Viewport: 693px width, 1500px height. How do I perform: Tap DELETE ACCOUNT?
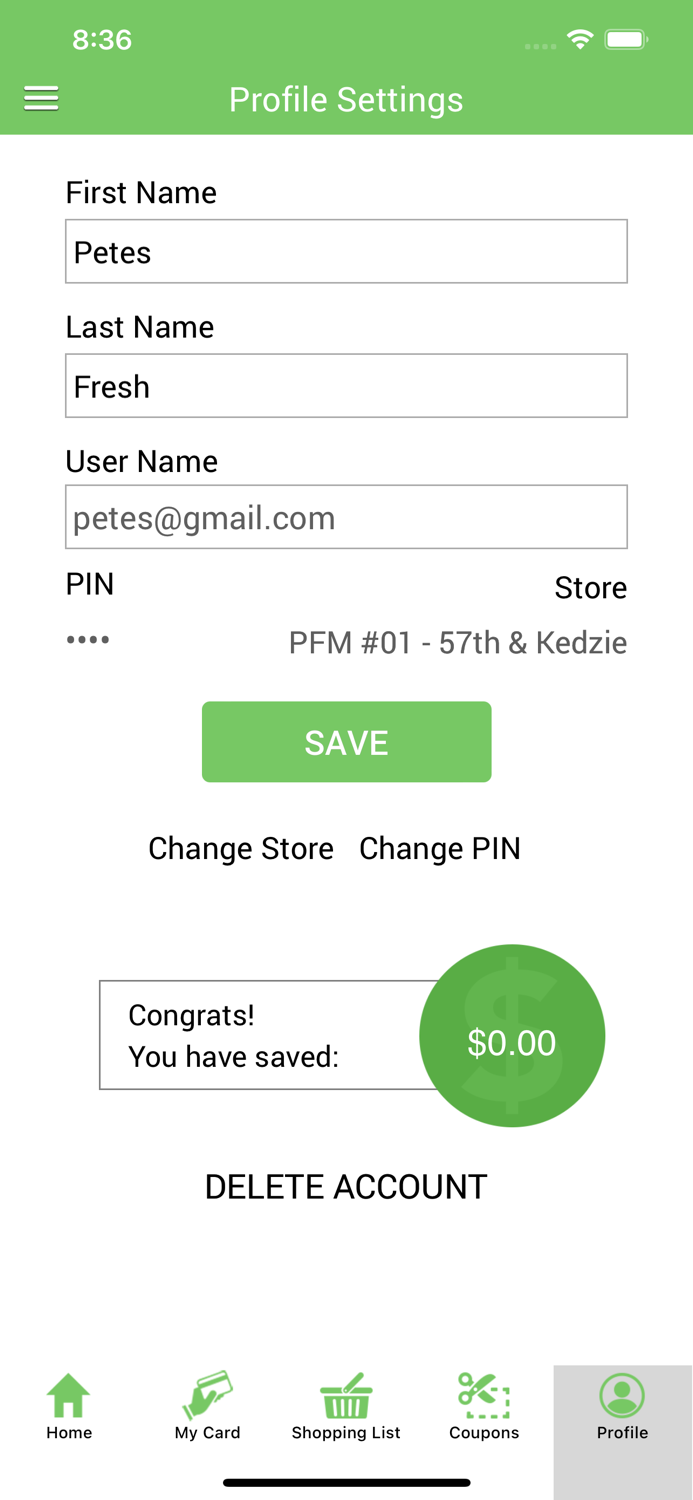[346, 1186]
